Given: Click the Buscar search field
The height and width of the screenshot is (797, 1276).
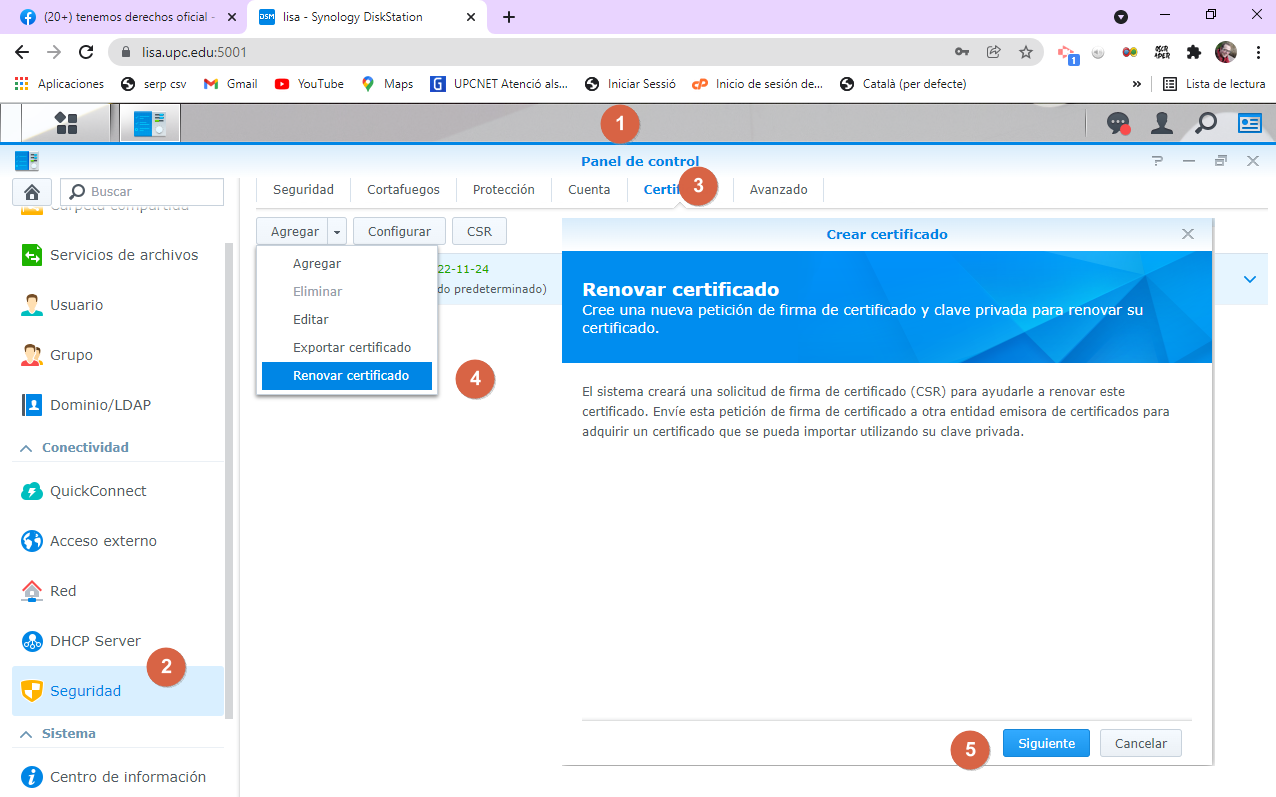Looking at the screenshot, I should [x=150, y=192].
